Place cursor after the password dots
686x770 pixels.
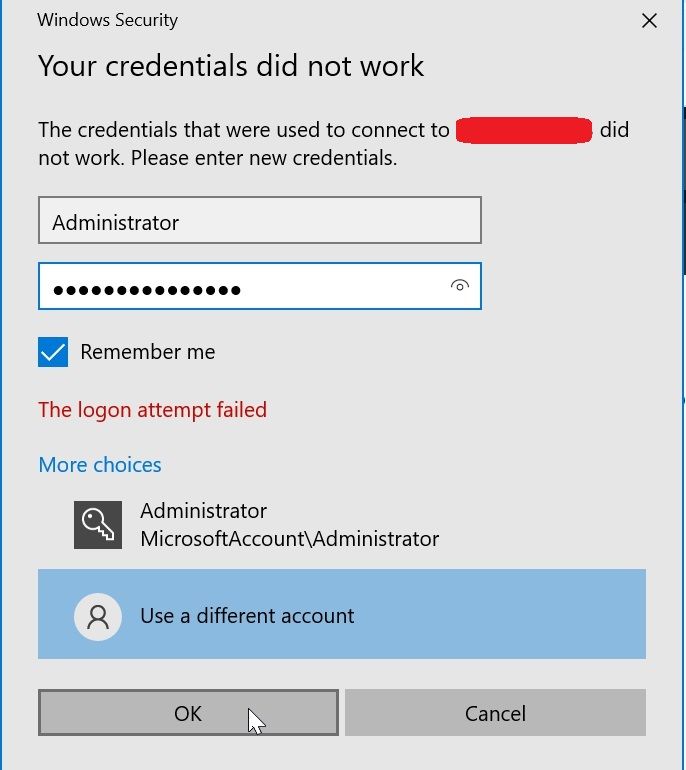pos(246,290)
